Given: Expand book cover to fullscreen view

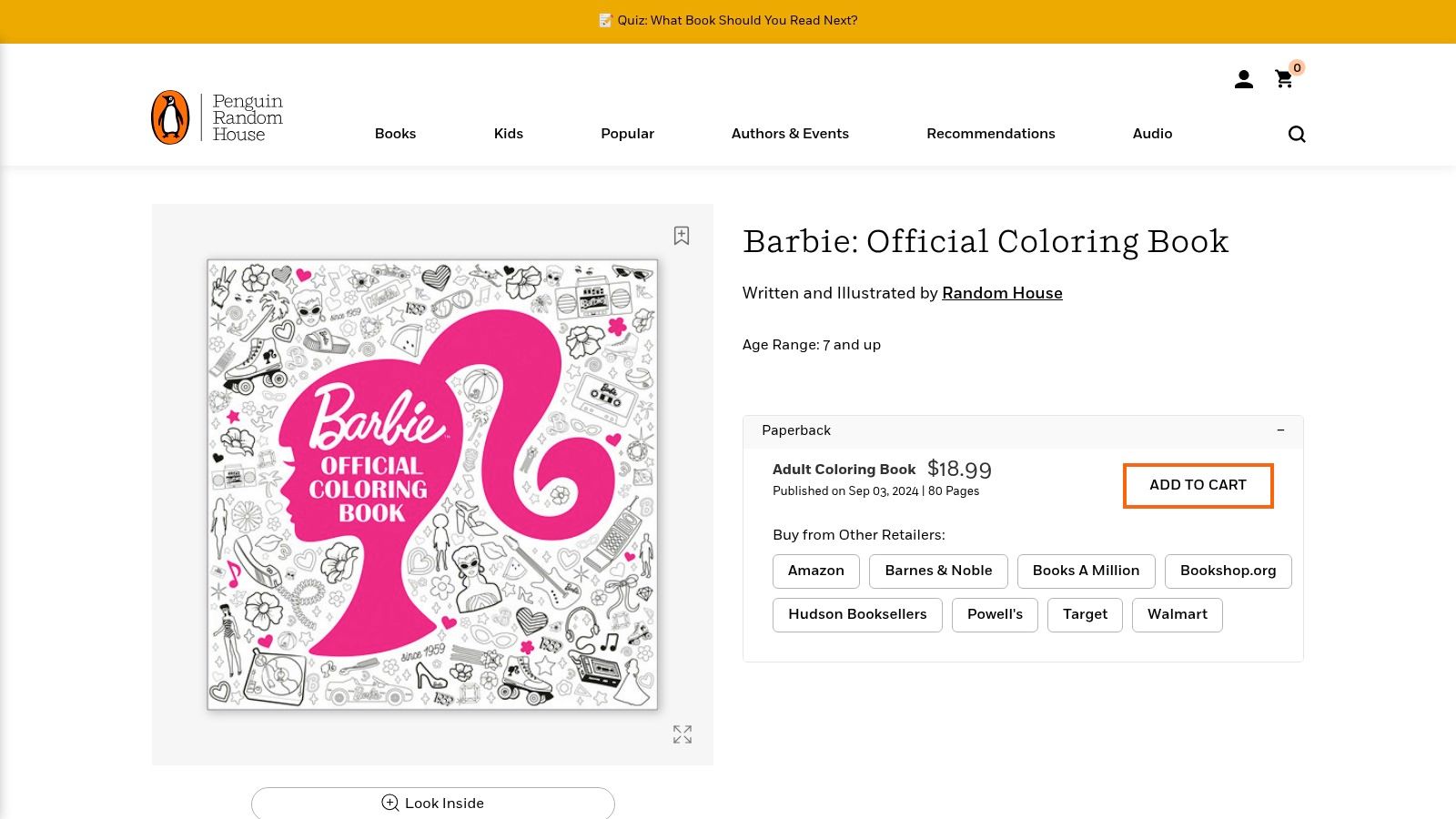Looking at the screenshot, I should coord(682,734).
